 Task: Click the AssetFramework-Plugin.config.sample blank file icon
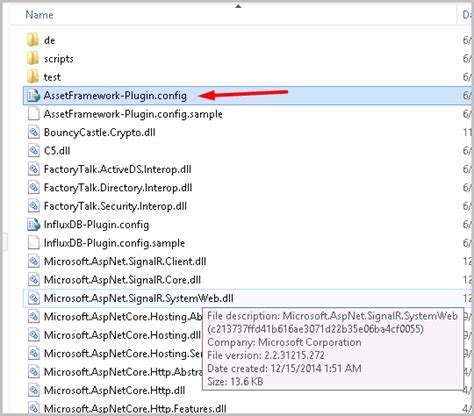[33, 114]
